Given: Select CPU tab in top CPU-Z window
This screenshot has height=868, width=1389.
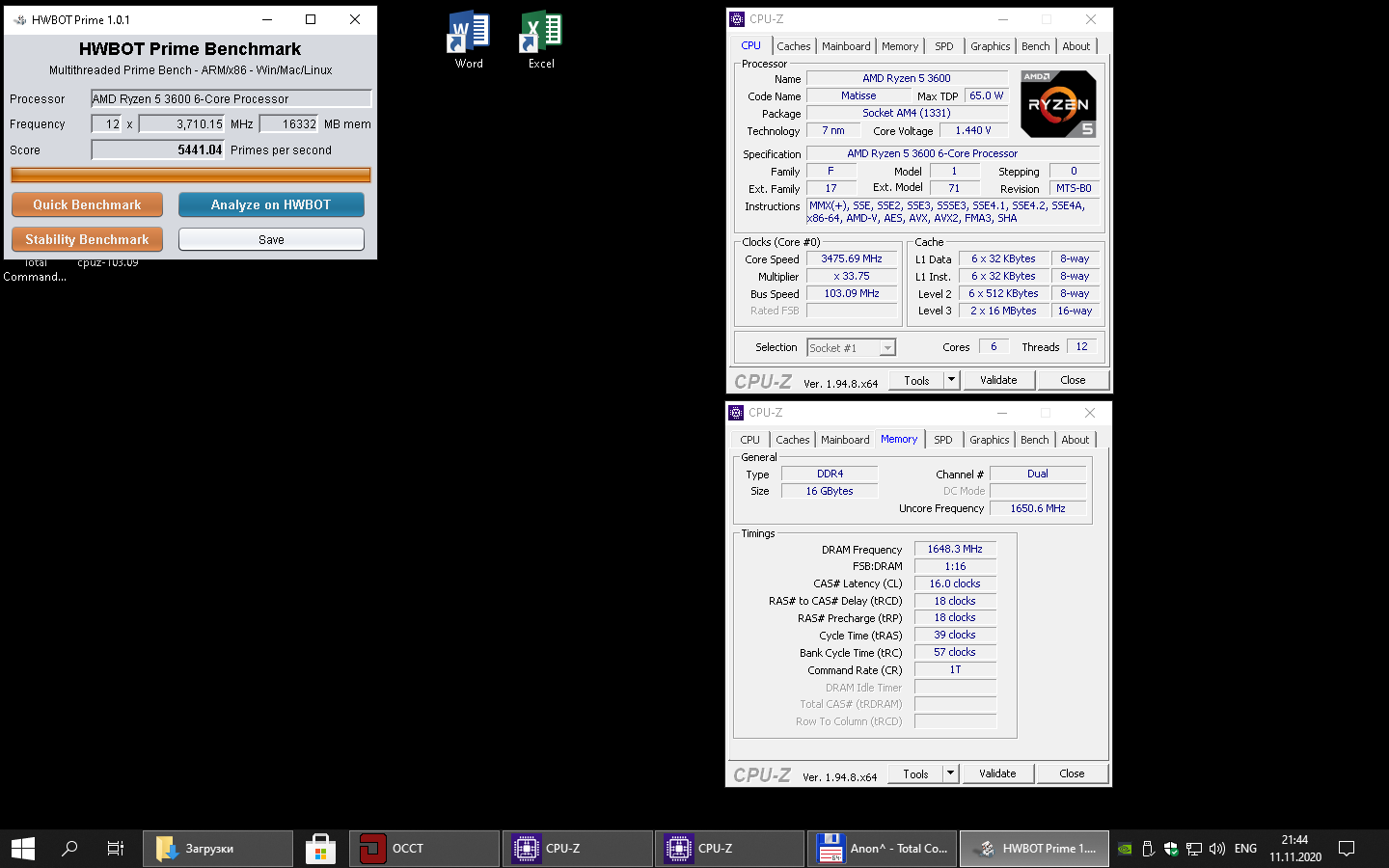Looking at the screenshot, I should point(750,45).
